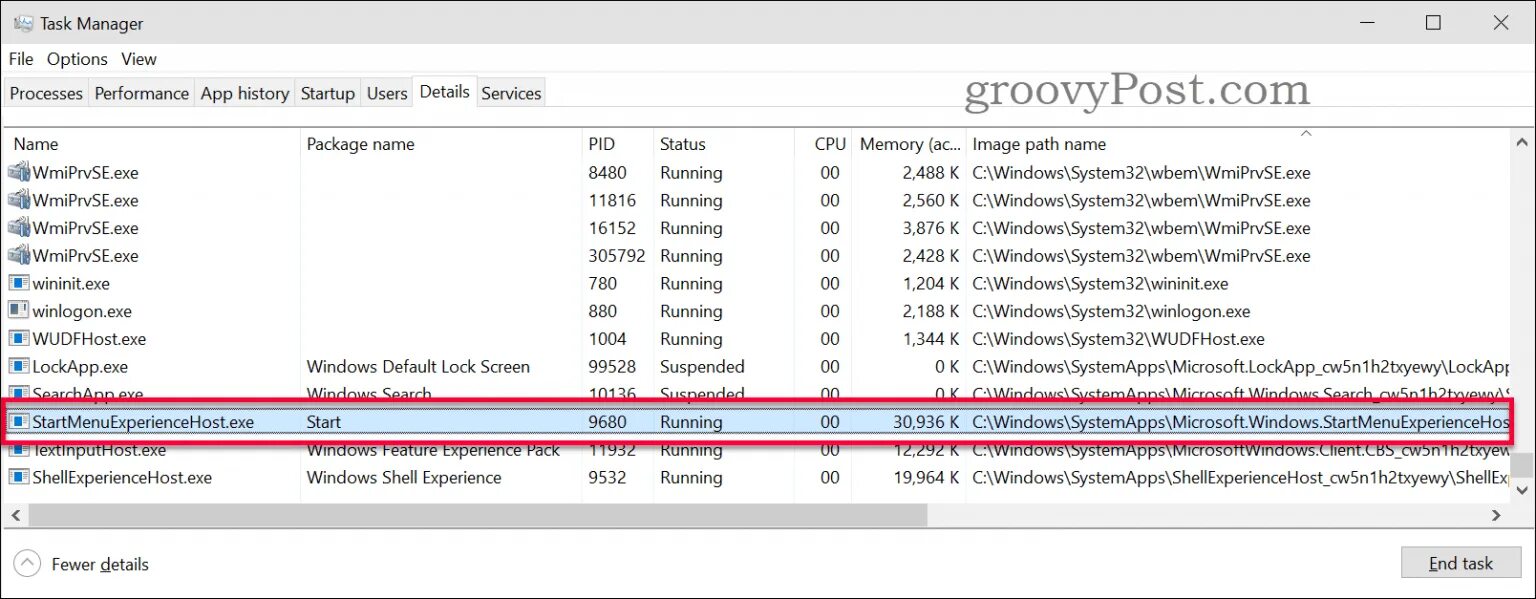Click the winlogon.exe process icon
The width and height of the screenshot is (1536, 599).
[18, 311]
